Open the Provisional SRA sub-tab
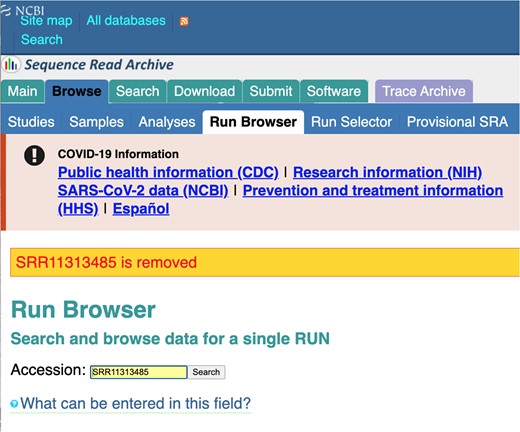The image size is (520, 432). point(458,122)
